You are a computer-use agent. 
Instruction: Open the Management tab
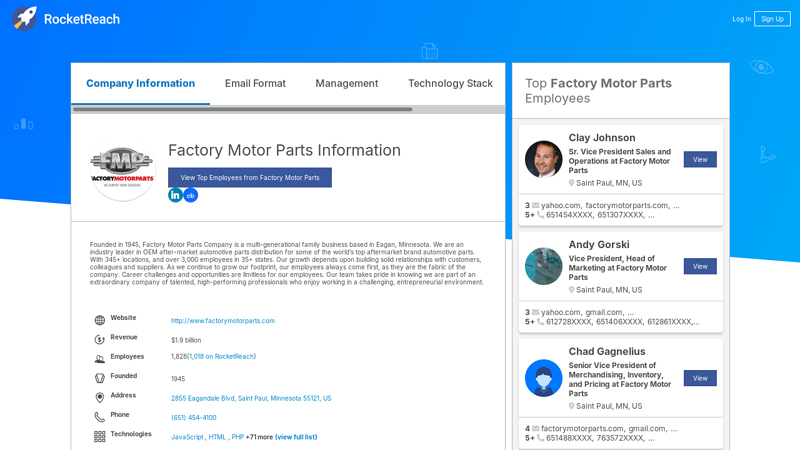point(346,84)
